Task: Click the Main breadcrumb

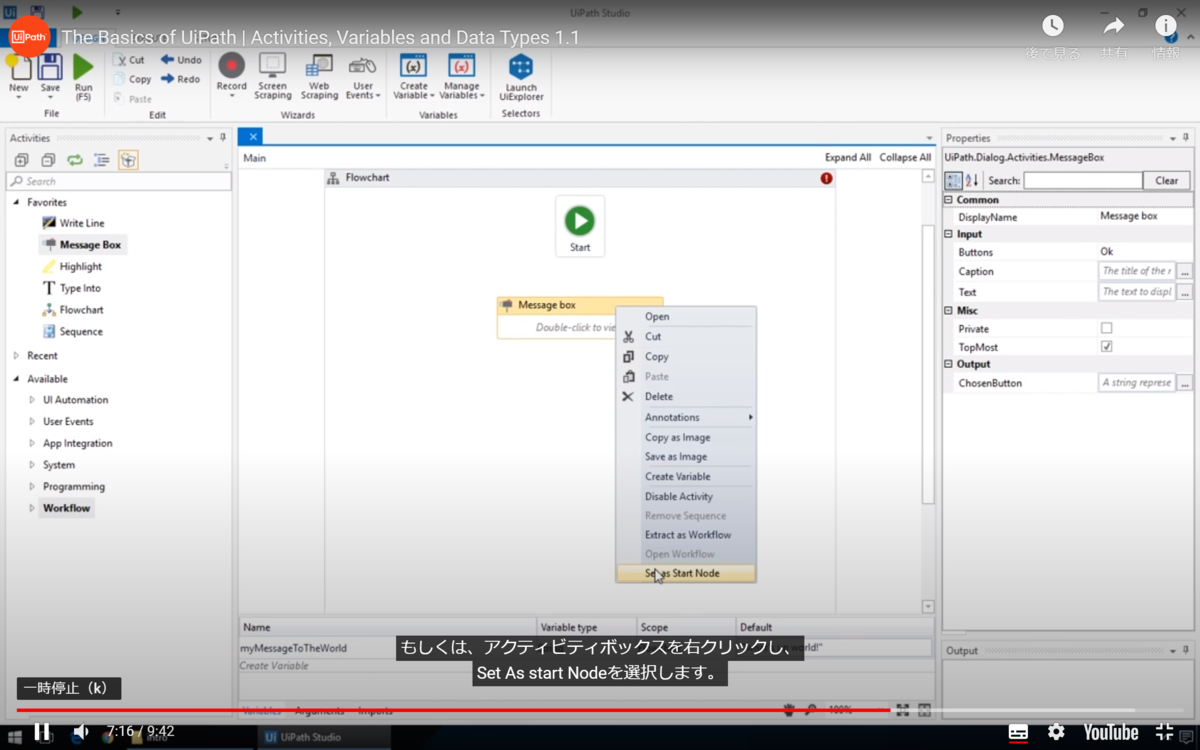Action: [x=254, y=158]
